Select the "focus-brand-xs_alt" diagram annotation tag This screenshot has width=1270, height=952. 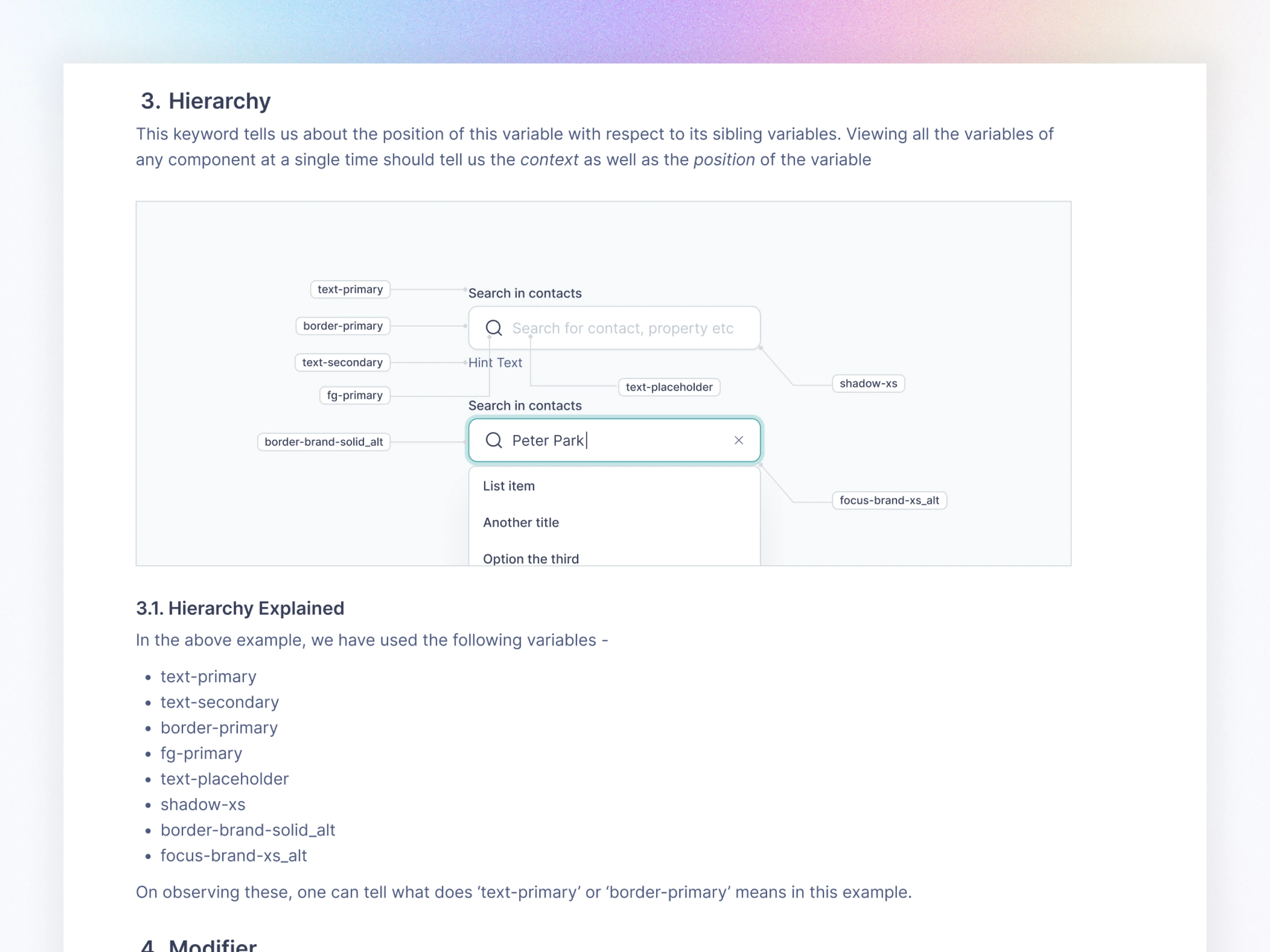(889, 500)
